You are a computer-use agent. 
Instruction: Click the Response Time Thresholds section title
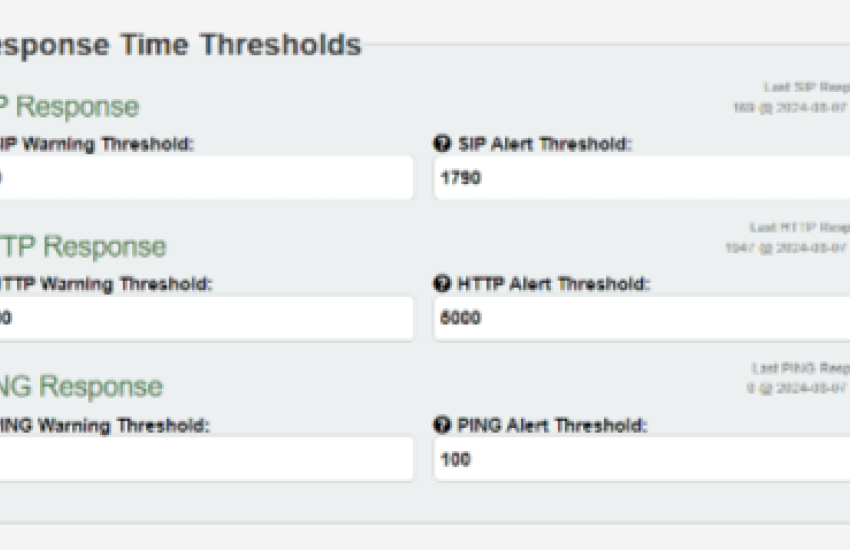pyautogui.click(x=181, y=44)
